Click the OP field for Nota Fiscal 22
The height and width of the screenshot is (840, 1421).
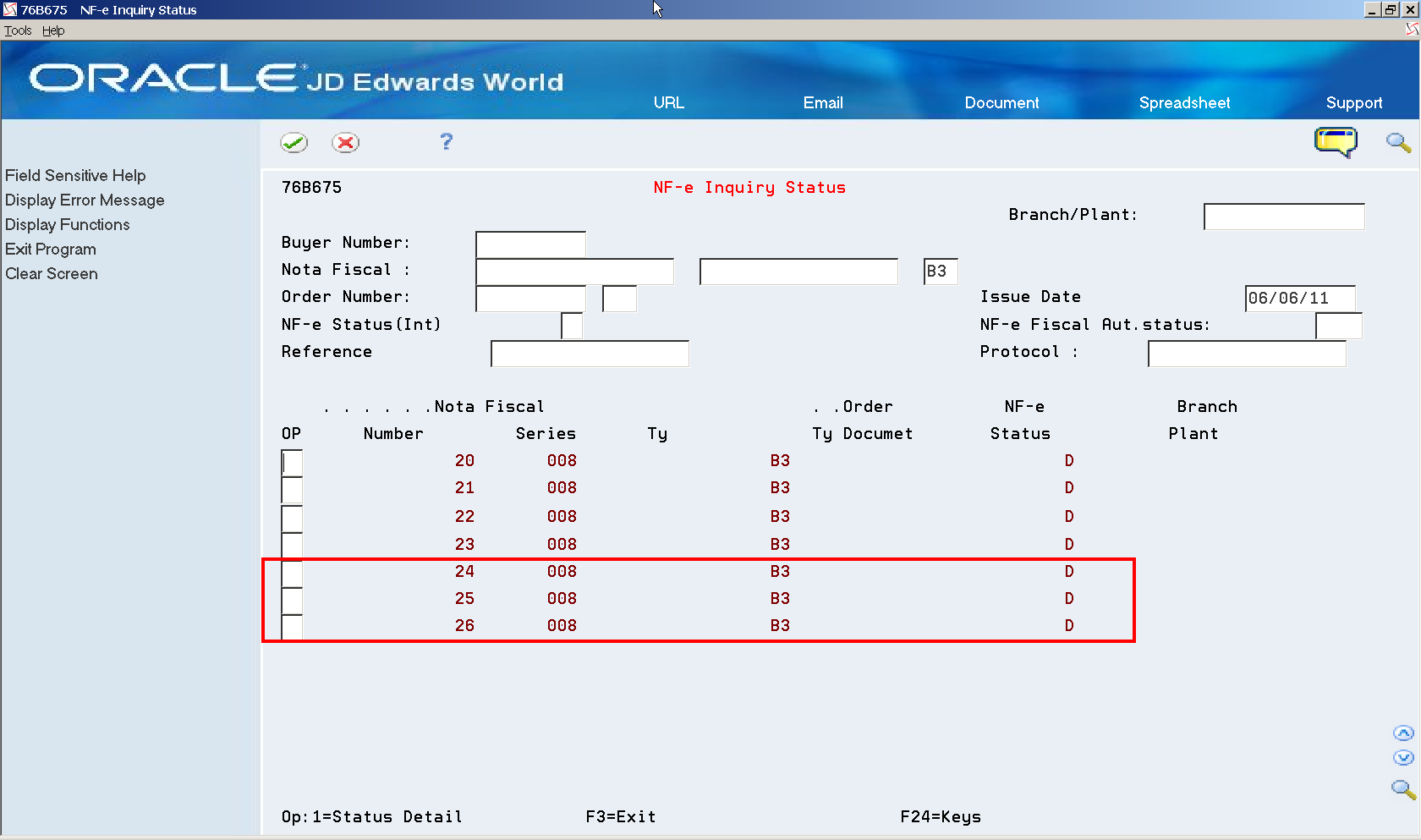pos(292,519)
